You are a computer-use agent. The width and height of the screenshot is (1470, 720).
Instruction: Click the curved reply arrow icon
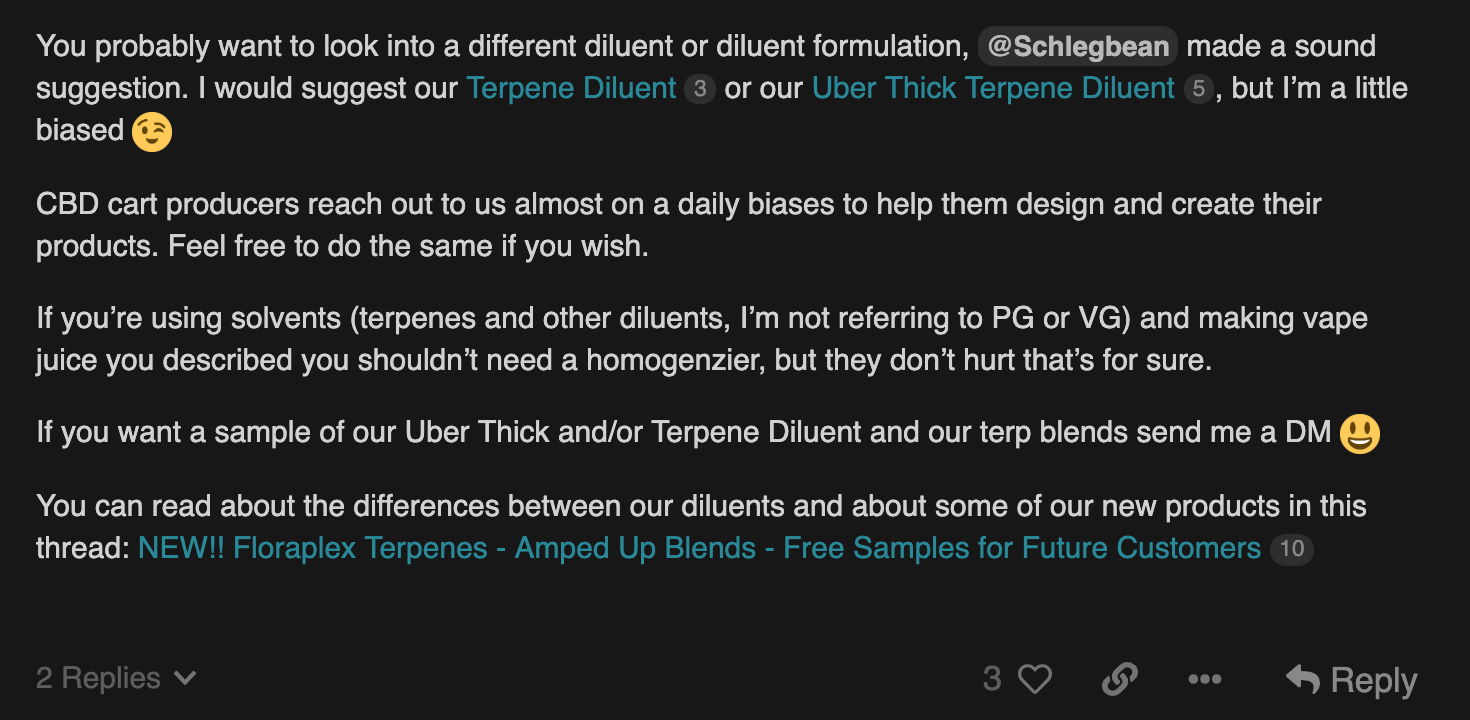click(x=1303, y=679)
